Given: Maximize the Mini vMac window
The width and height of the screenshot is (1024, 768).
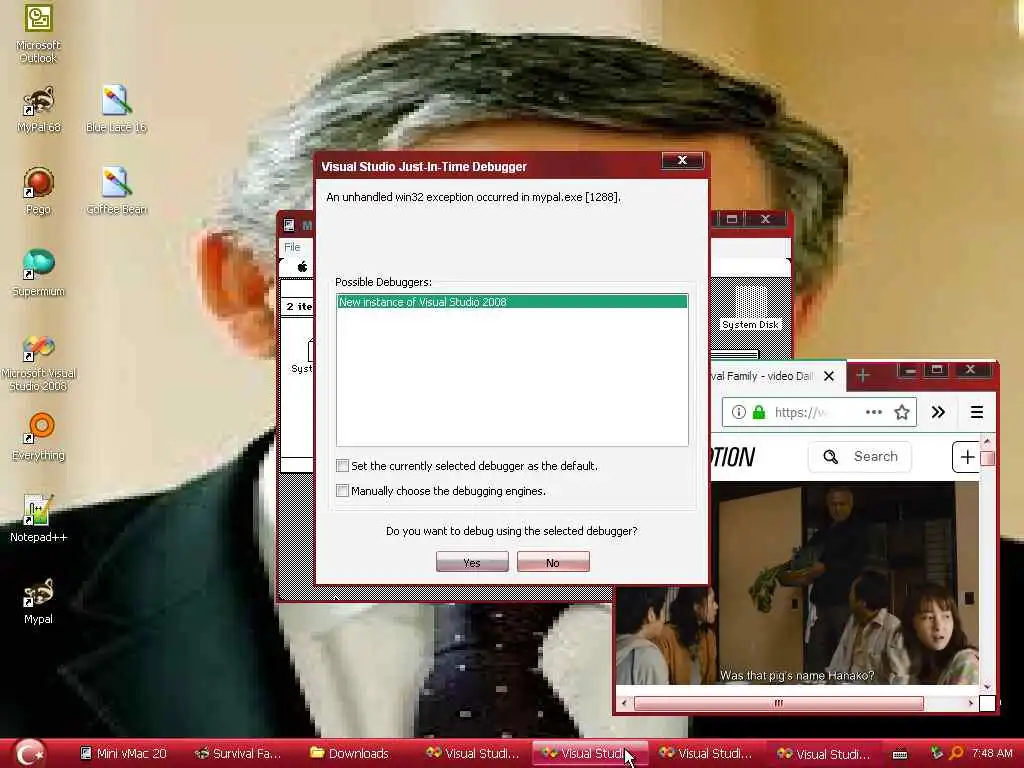Looking at the screenshot, I should [x=732, y=219].
